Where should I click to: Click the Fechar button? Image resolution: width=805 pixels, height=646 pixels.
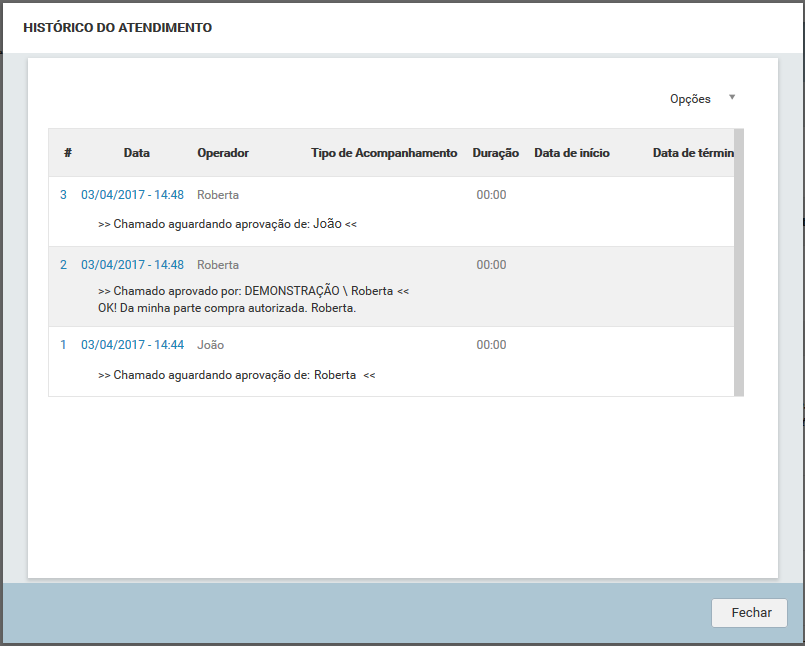[749, 613]
